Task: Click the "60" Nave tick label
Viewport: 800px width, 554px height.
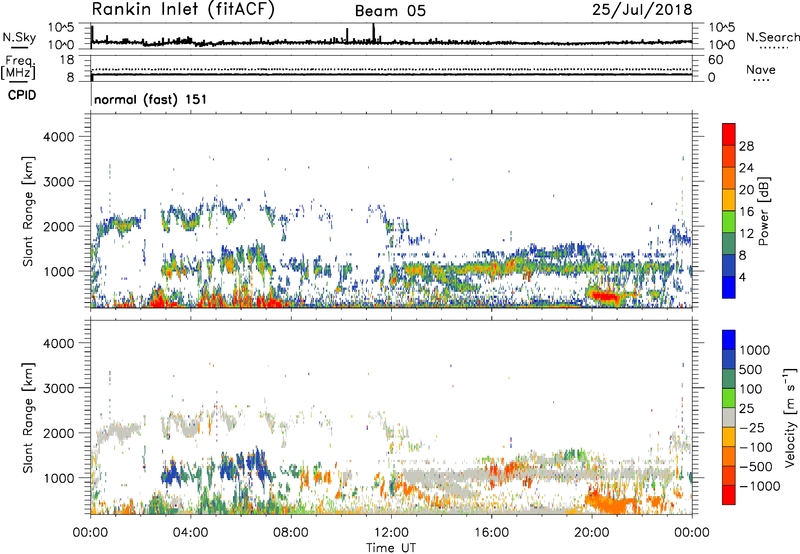Action: (x=715, y=60)
